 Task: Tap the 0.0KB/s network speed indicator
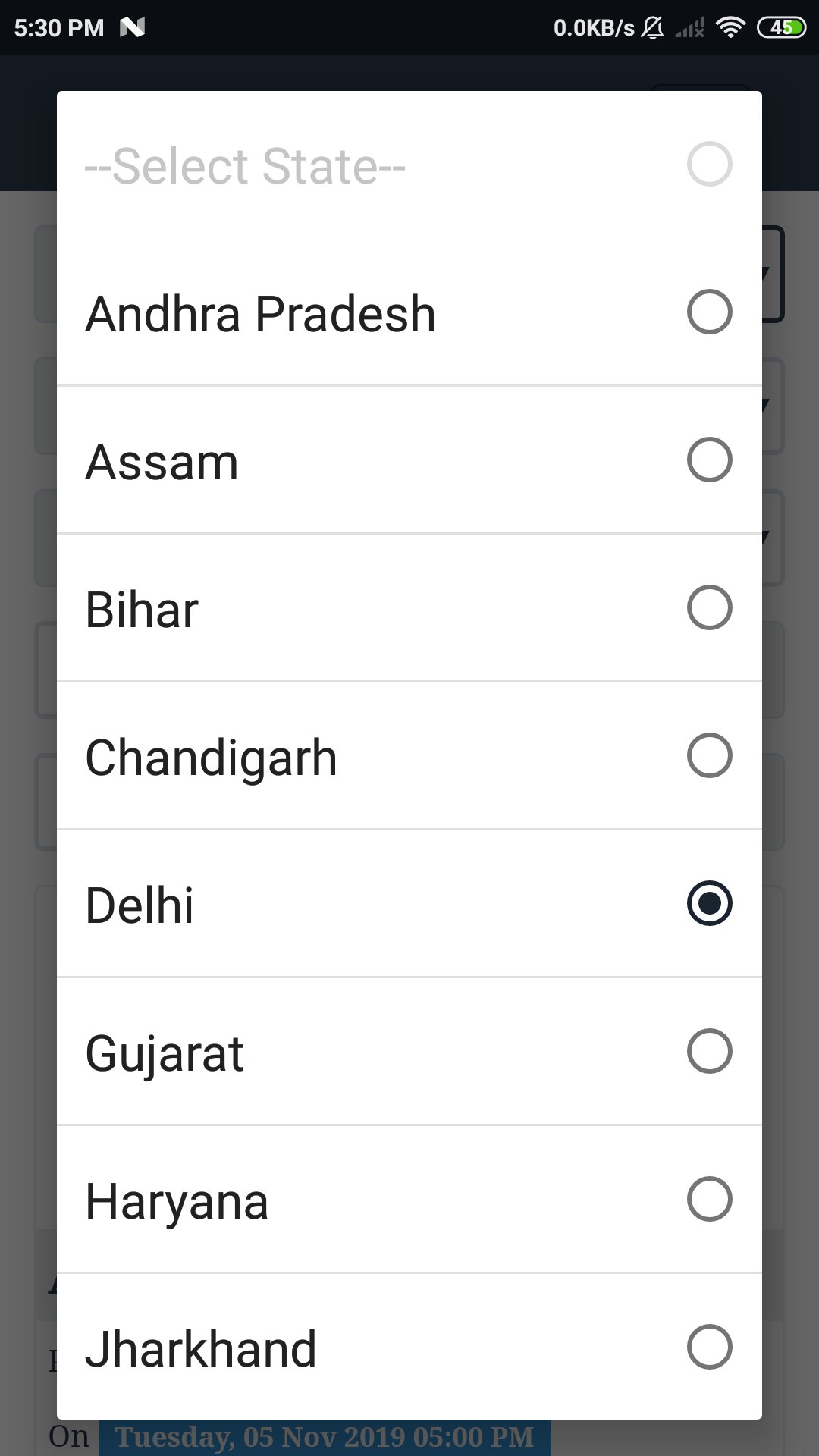pos(594,28)
